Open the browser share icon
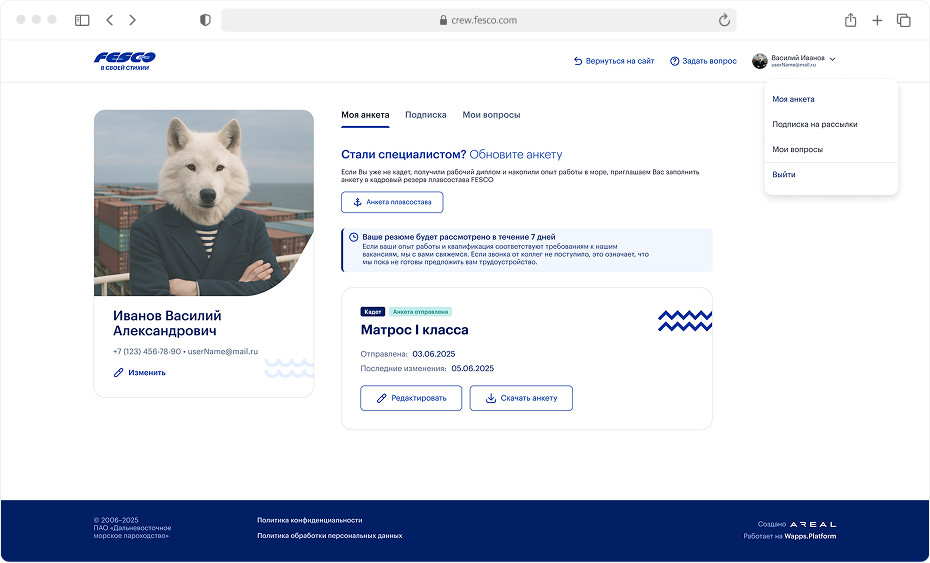 (x=850, y=20)
